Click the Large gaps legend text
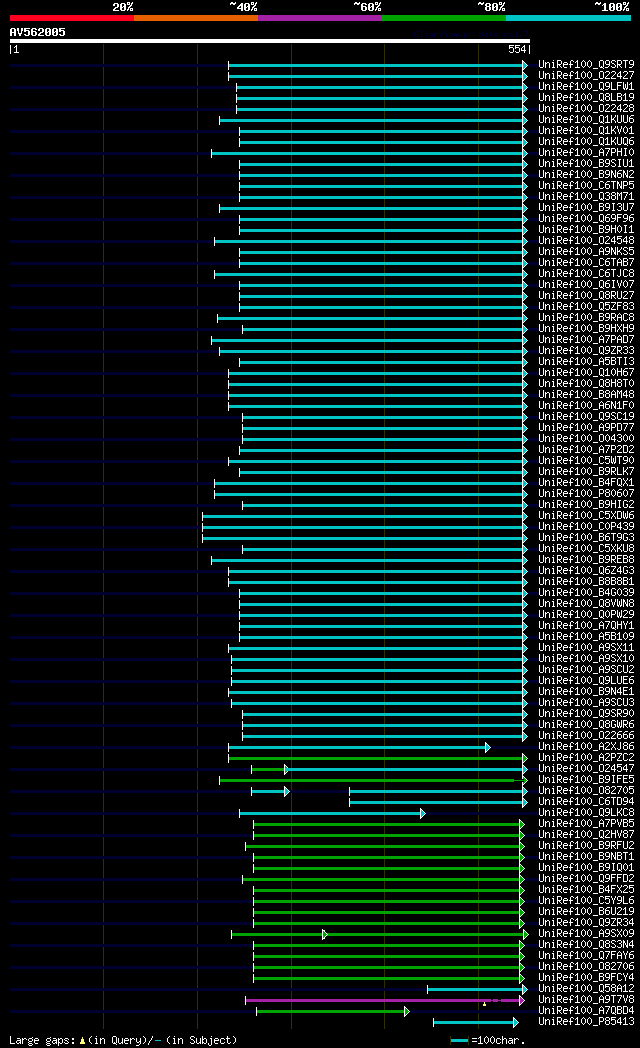 point(124,1040)
